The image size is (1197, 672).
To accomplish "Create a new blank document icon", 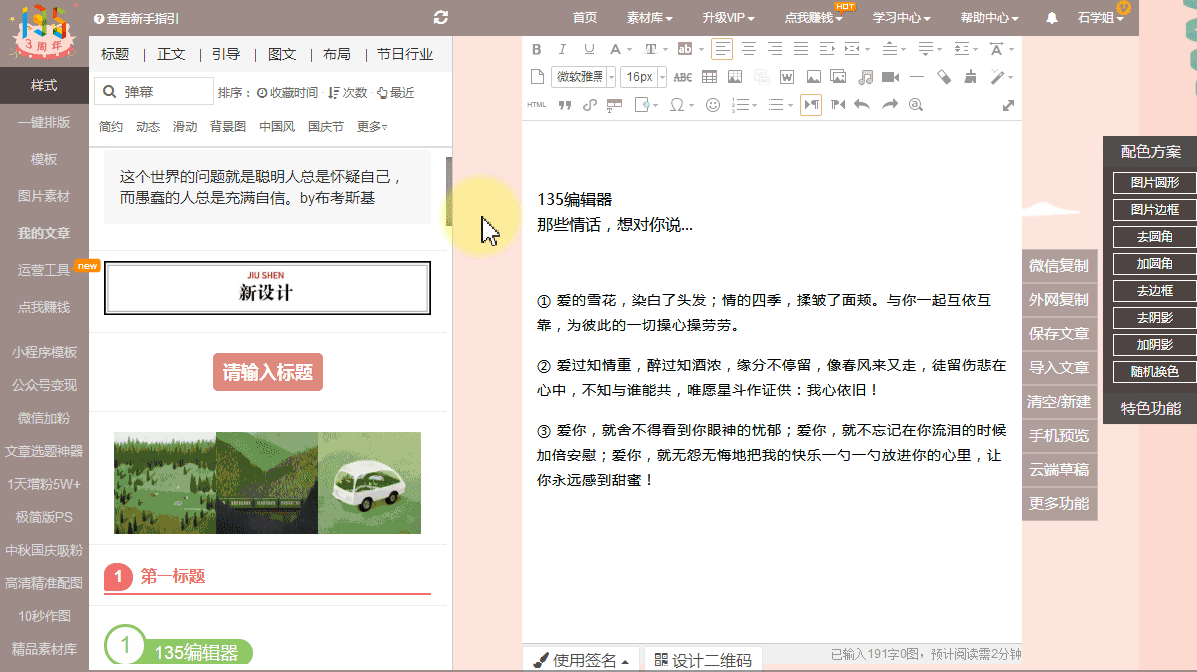I will pos(537,77).
